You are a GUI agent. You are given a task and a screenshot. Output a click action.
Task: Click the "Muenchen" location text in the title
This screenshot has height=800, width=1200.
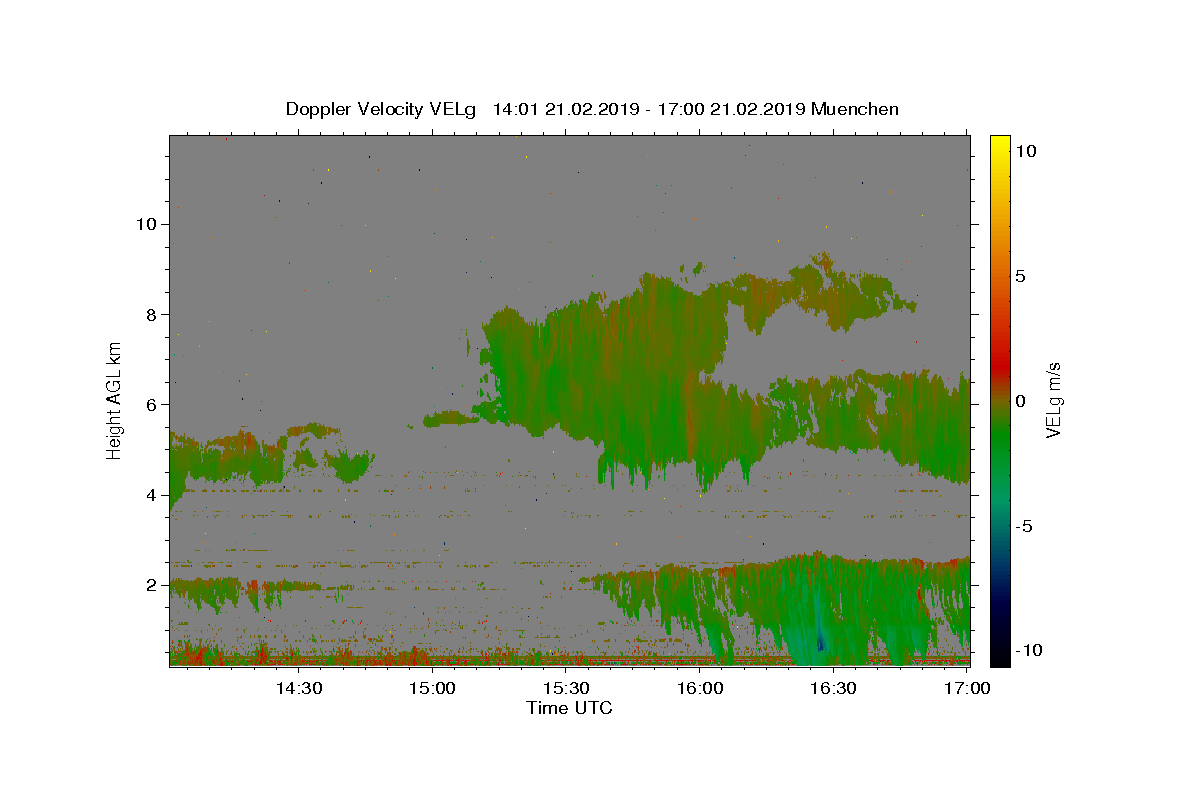pyautogui.click(x=855, y=109)
